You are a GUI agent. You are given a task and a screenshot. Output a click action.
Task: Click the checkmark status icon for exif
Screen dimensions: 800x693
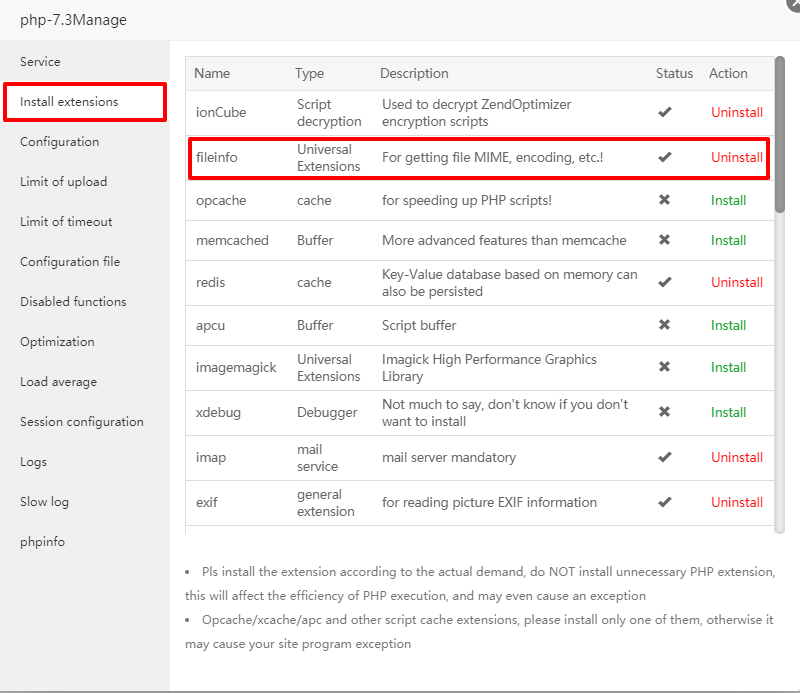click(665, 502)
